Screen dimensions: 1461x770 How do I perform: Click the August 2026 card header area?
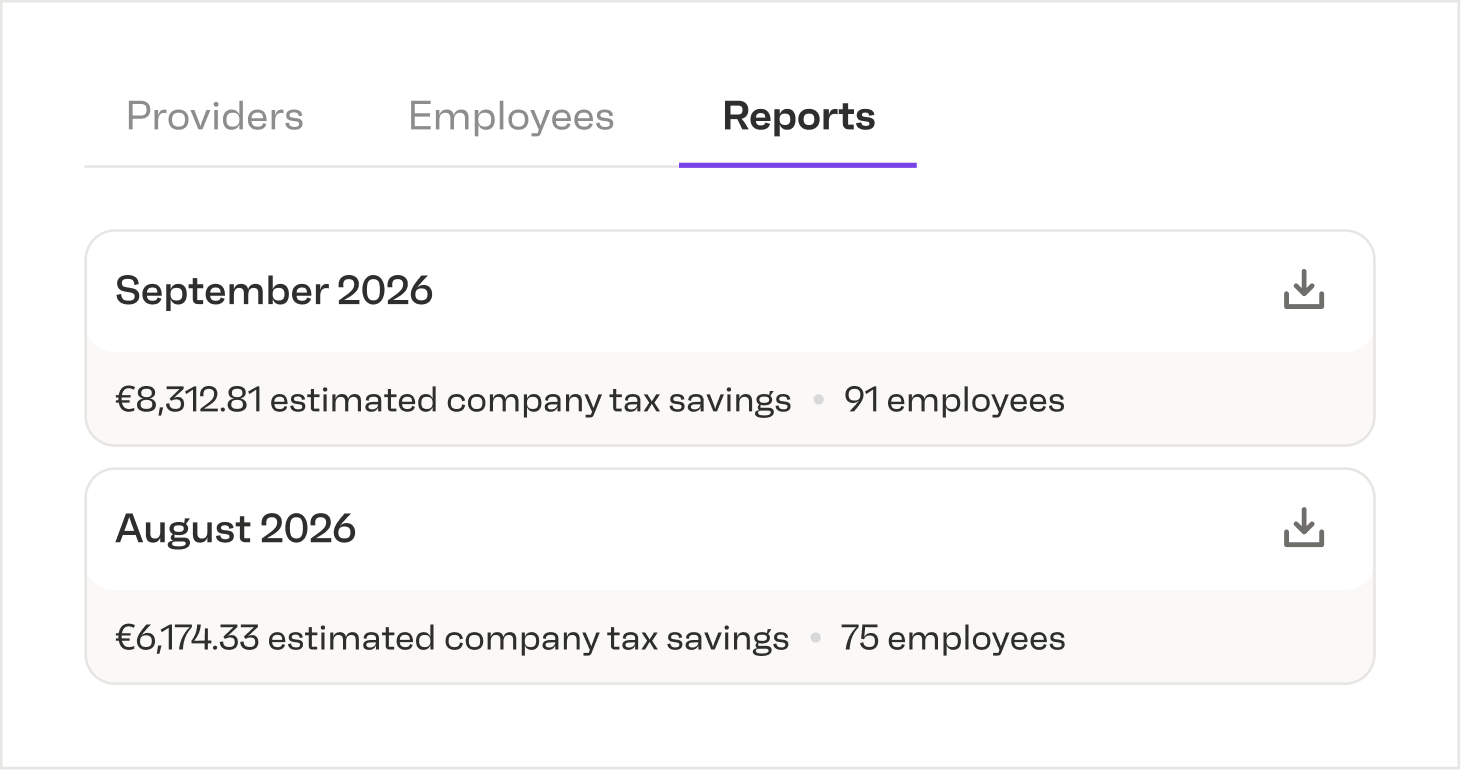(730, 529)
